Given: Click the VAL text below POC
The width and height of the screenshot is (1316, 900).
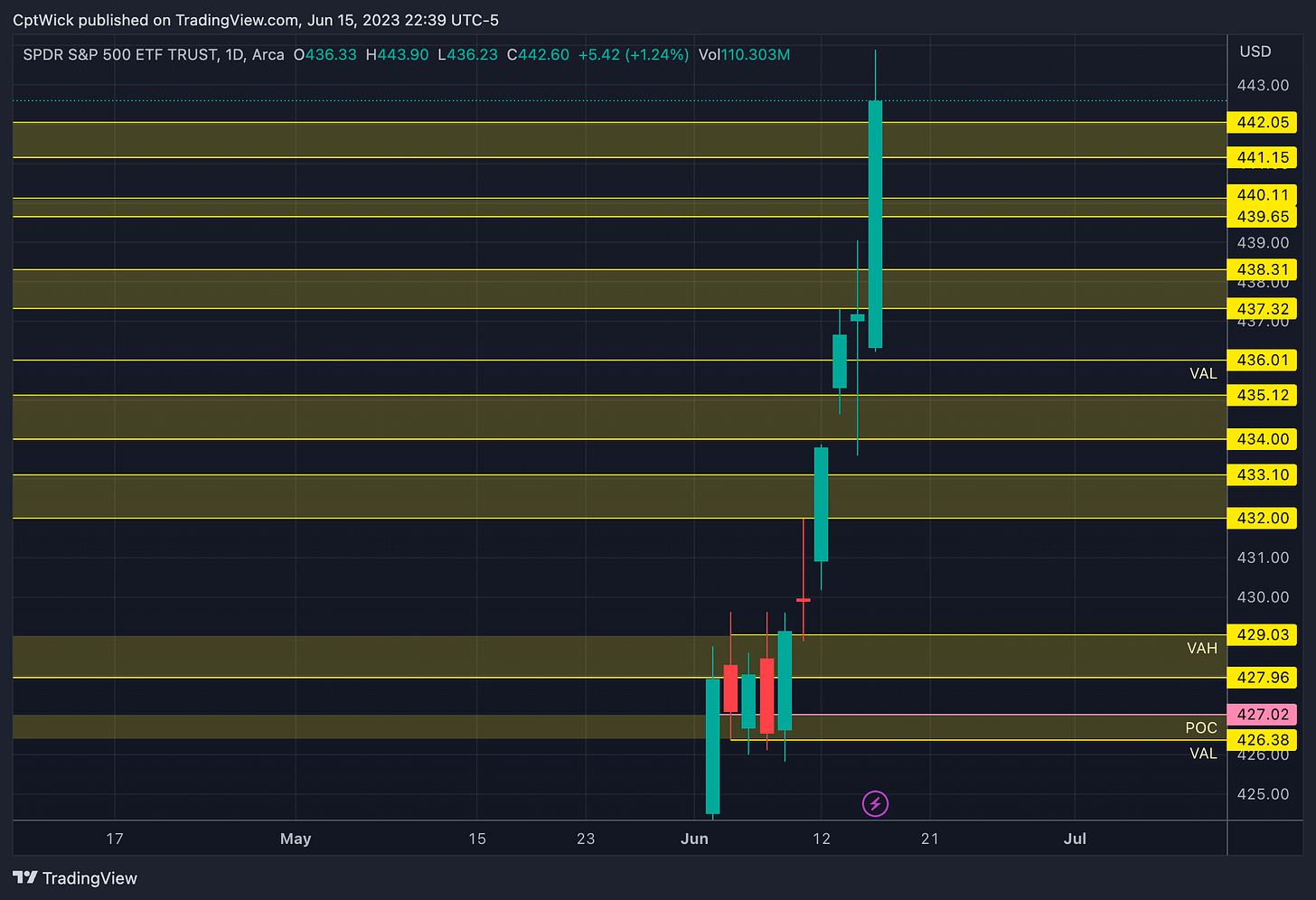Looking at the screenshot, I should point(1203,754).
